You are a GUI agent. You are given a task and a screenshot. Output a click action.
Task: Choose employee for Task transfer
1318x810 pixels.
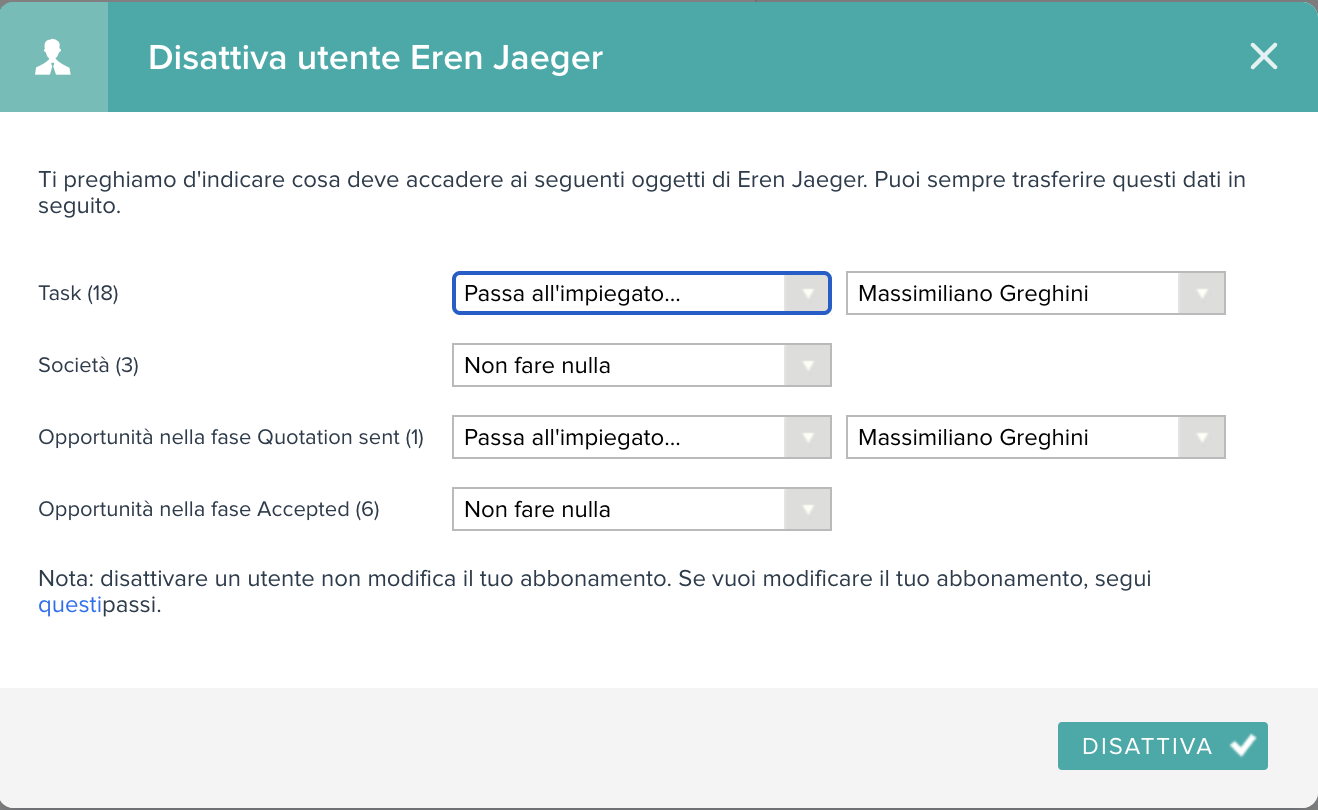point(1036,294)
